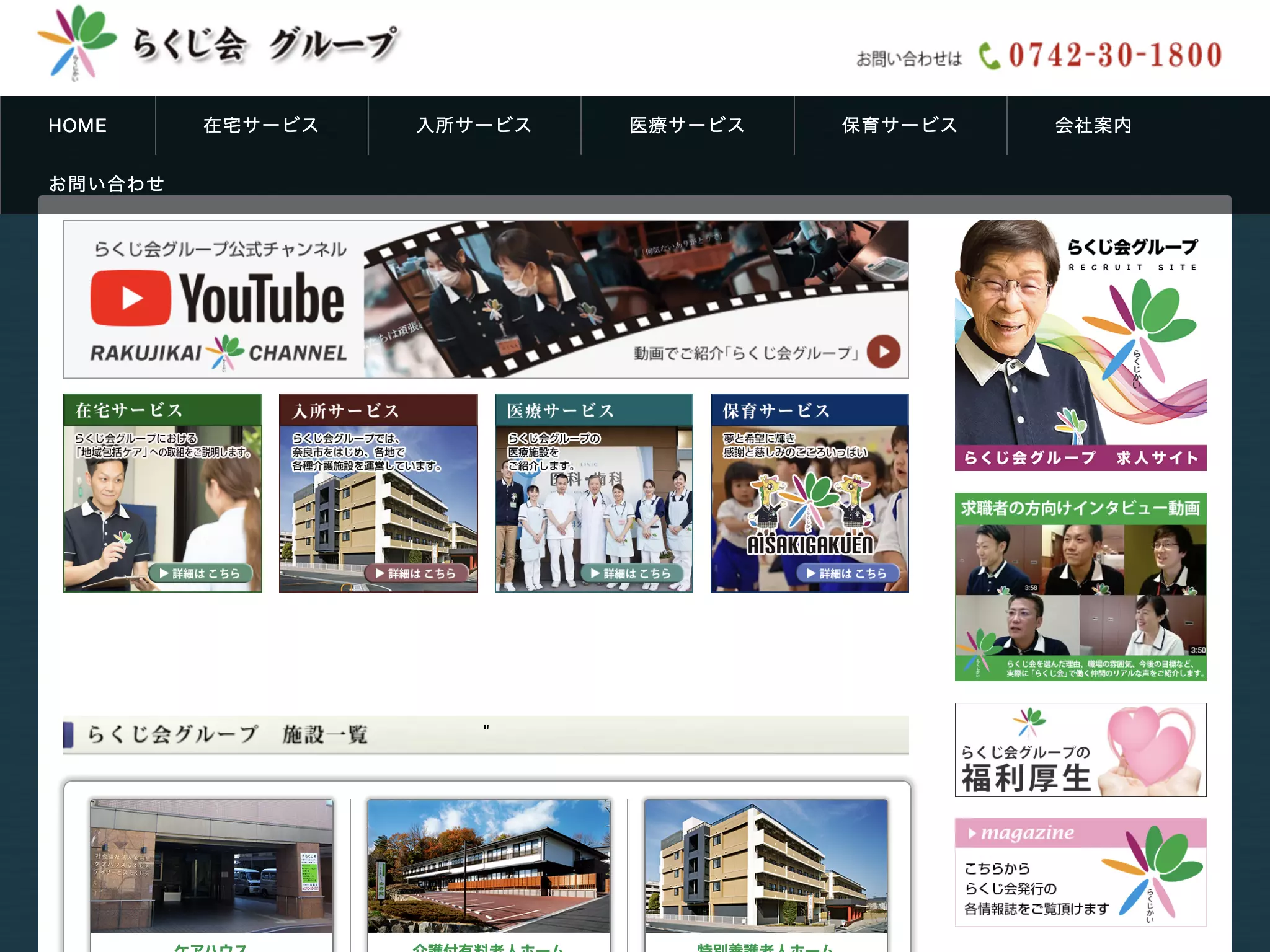Click the ケアハウス facility photo
1270x952 pixels.
(211, 866)
